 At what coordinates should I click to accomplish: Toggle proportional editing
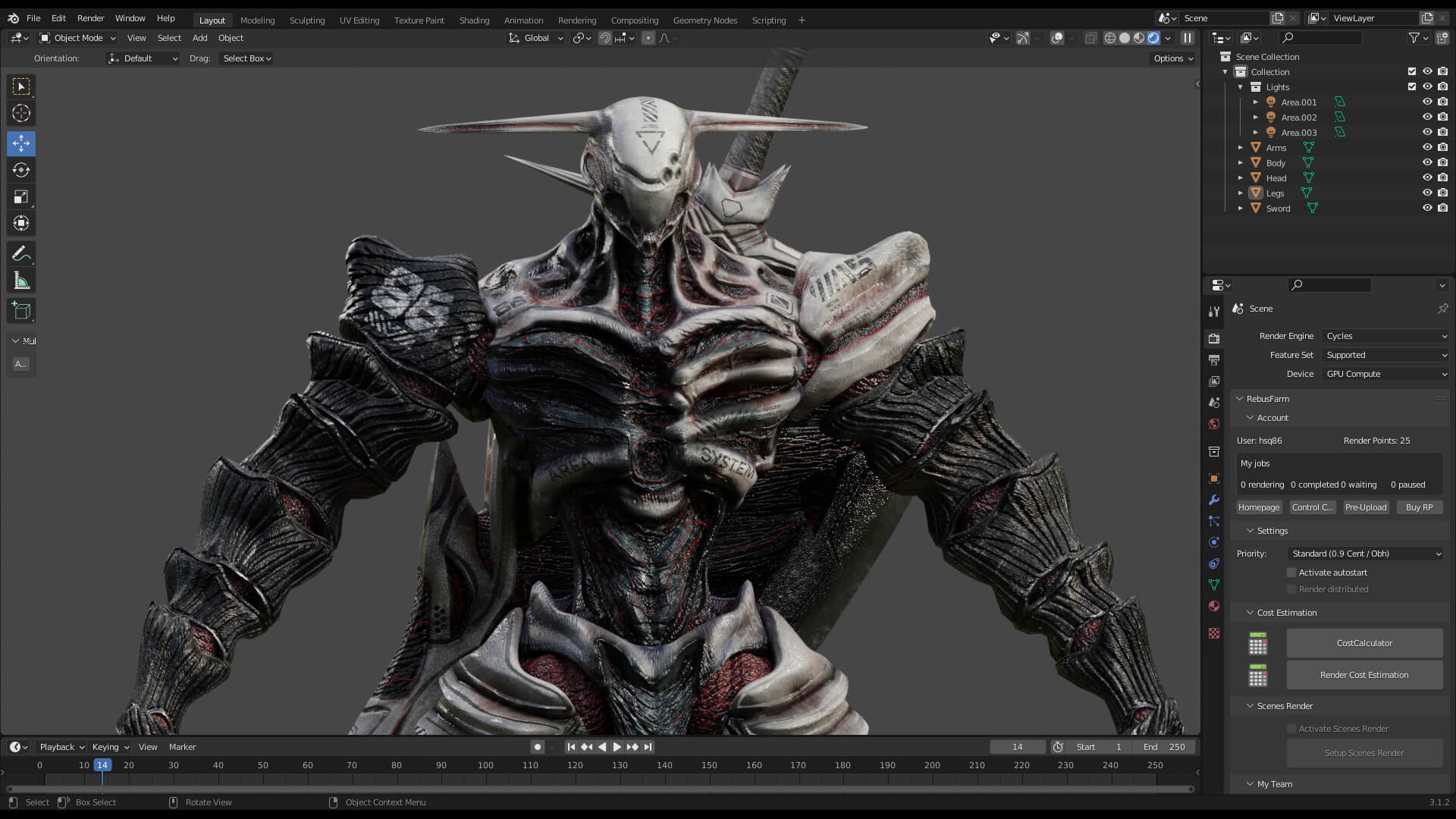[648, 38]
